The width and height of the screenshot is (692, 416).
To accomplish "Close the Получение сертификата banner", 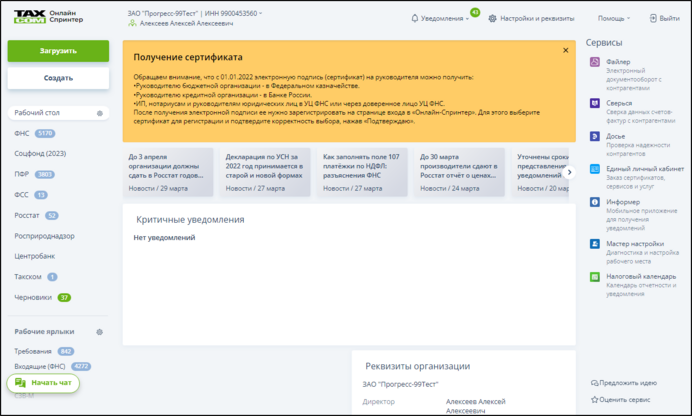I will tap(565, 50).
